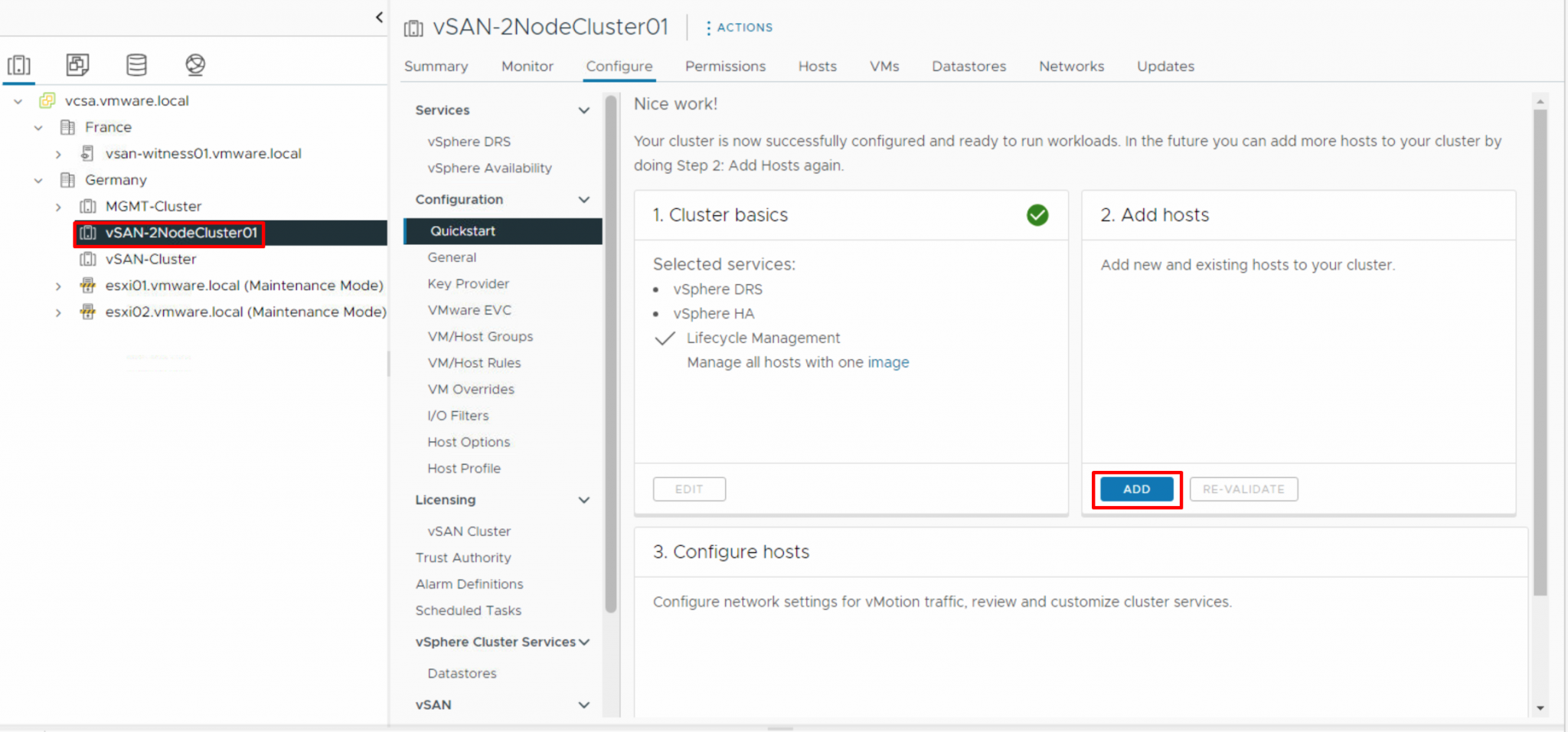Collapse the Services section
This screenshot has height=732, width=1568.
point(584,109)
